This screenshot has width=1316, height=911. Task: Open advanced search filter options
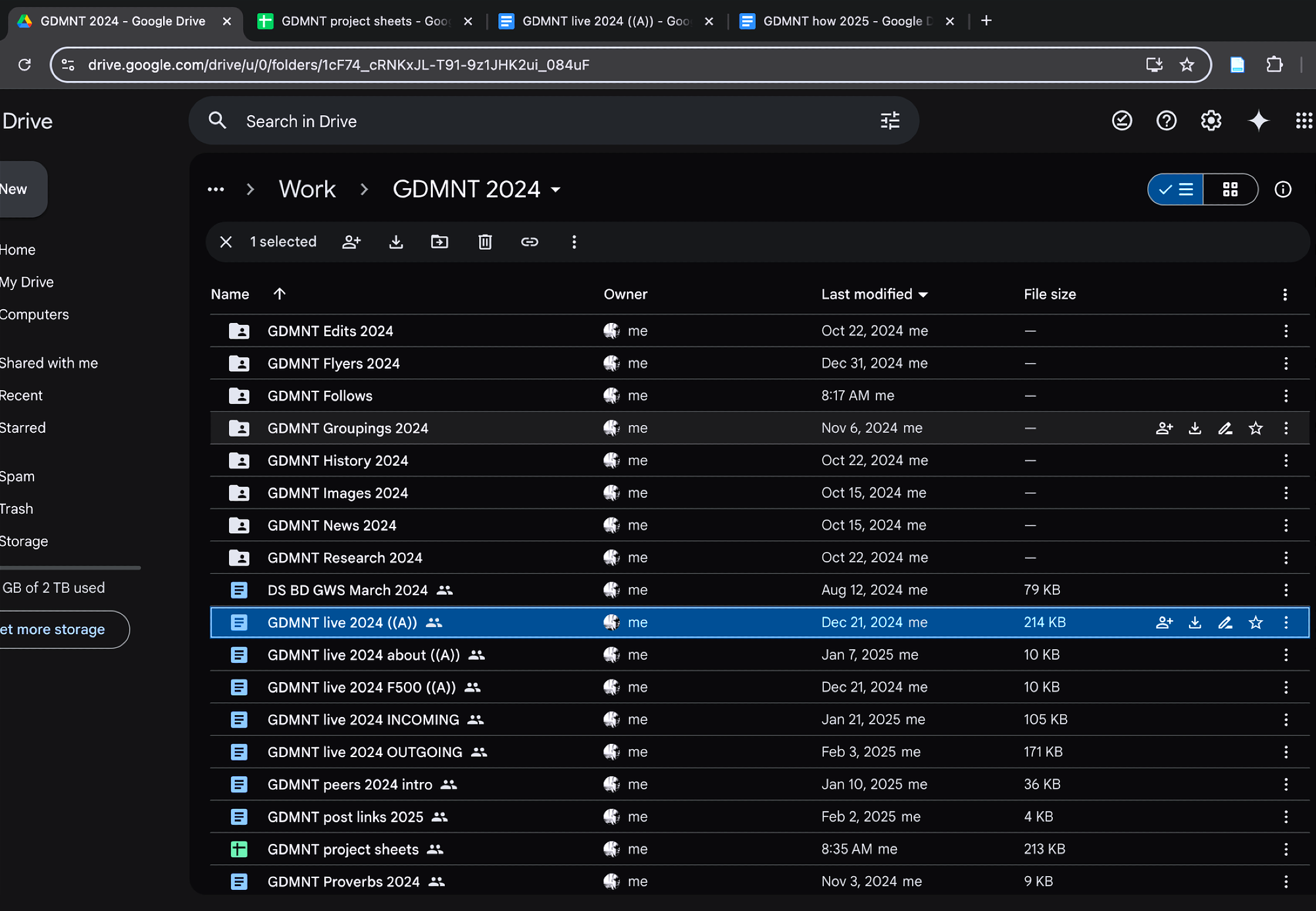(x=890, y=121)
